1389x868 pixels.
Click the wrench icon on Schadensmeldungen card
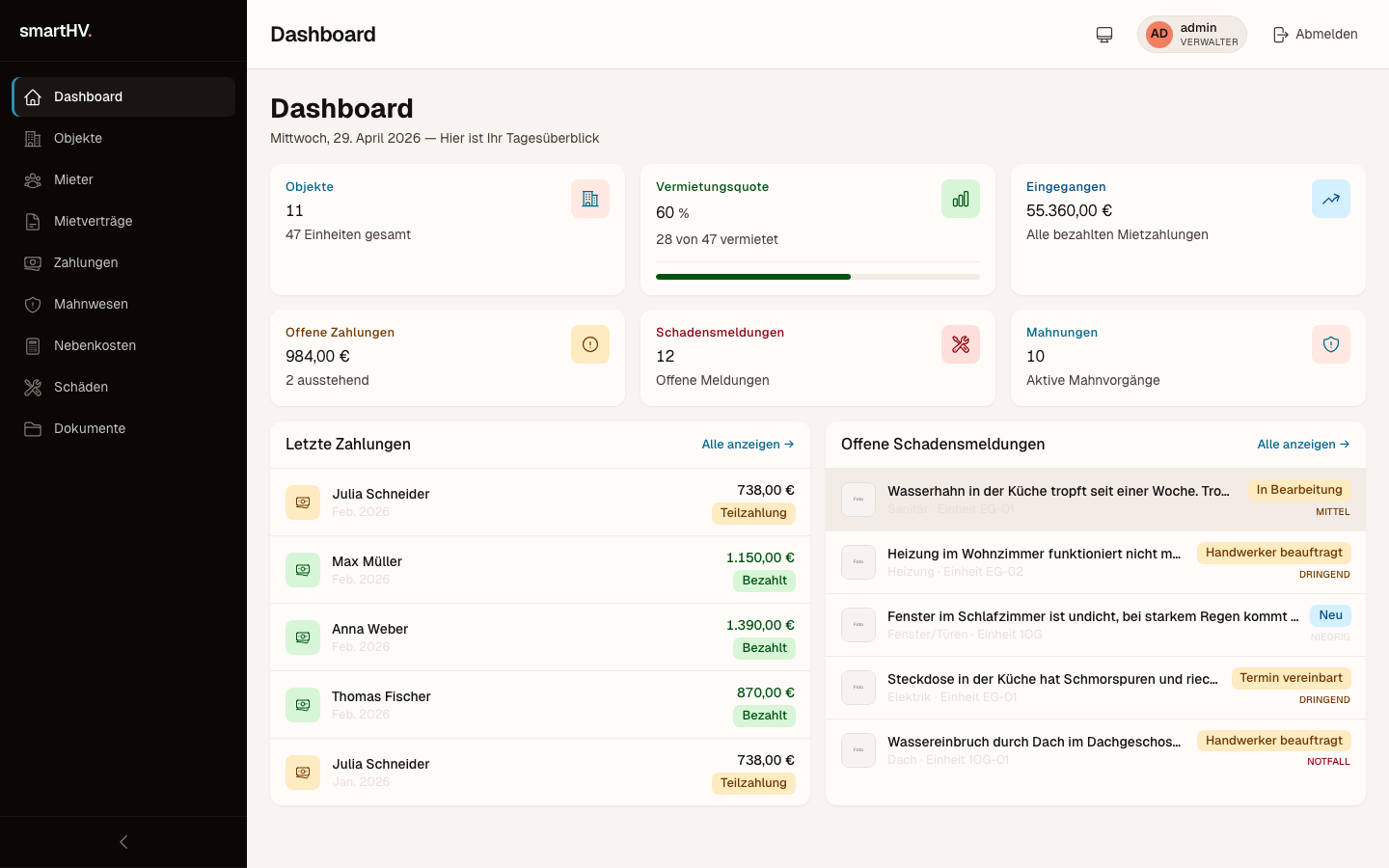click(961, 344)
